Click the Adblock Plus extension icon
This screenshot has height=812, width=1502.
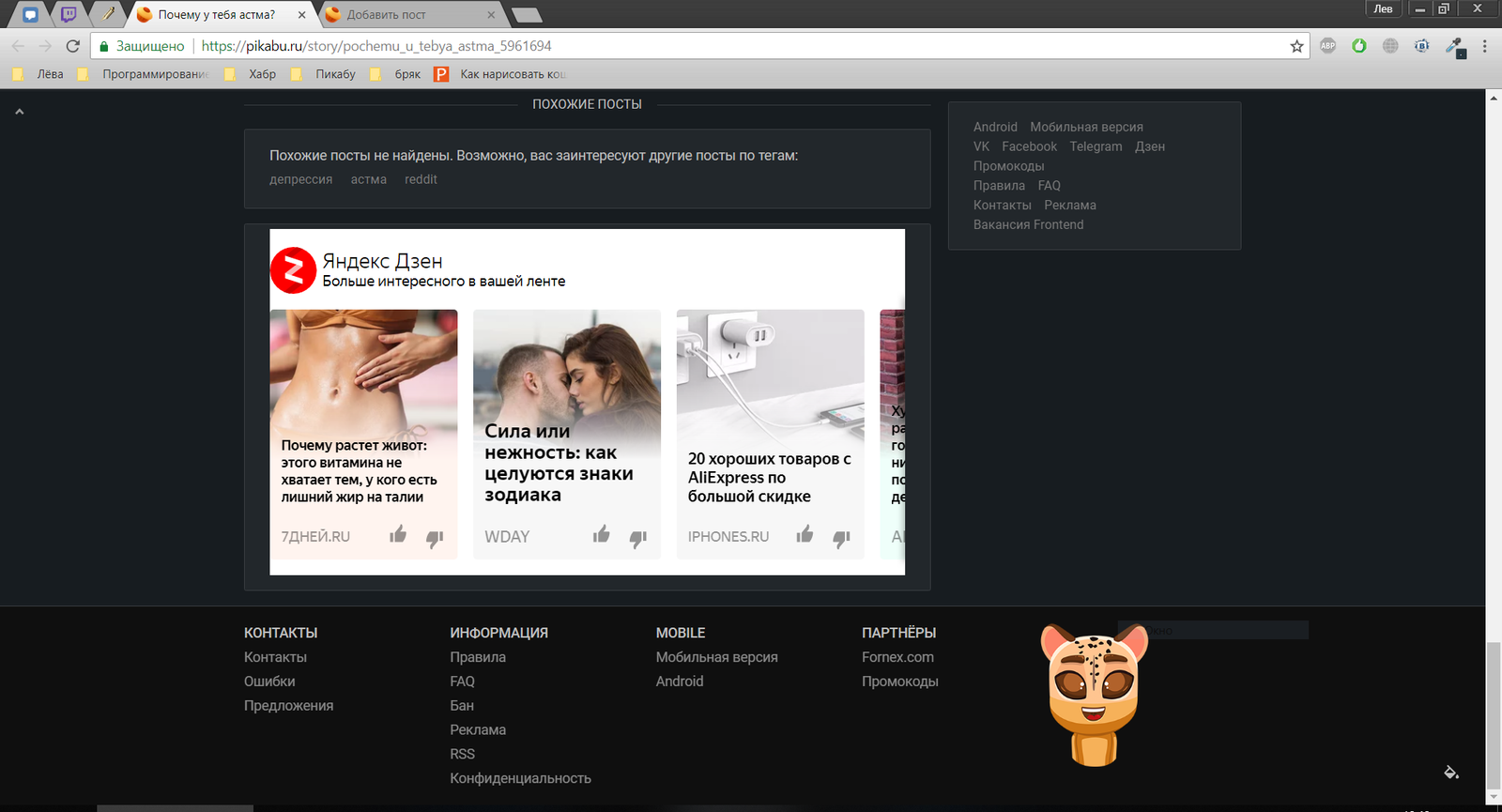coord(1327,46)
